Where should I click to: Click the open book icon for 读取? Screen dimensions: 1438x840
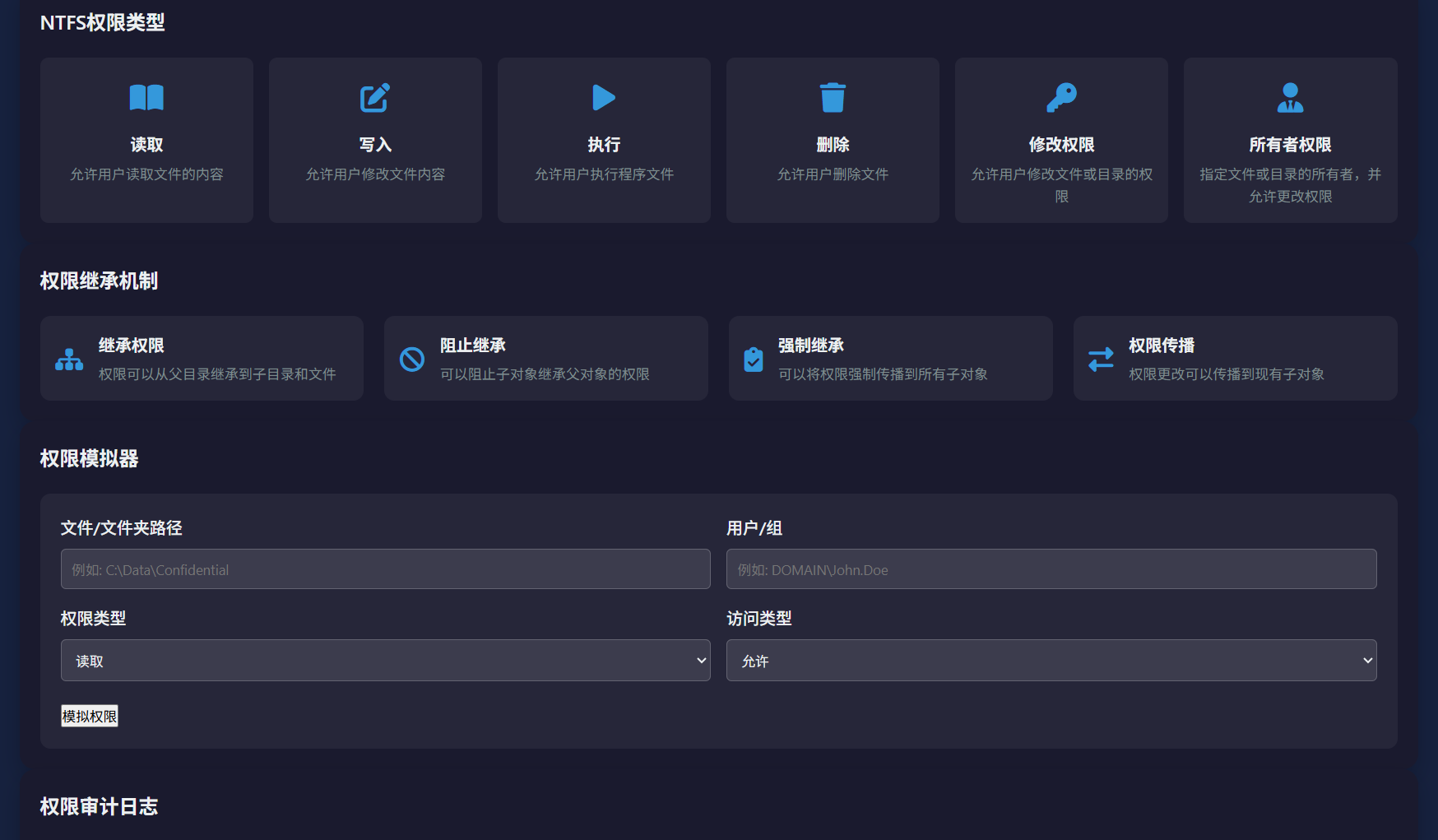coord(146,98)
